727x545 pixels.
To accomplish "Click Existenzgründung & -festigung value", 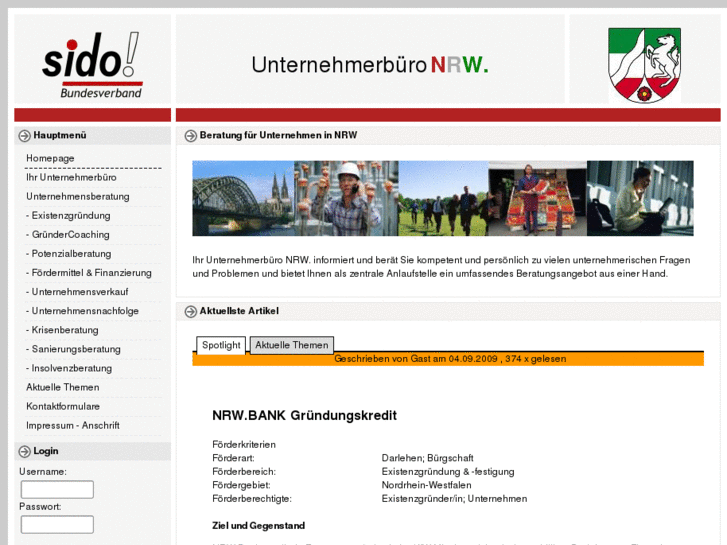I will [448, 472].
